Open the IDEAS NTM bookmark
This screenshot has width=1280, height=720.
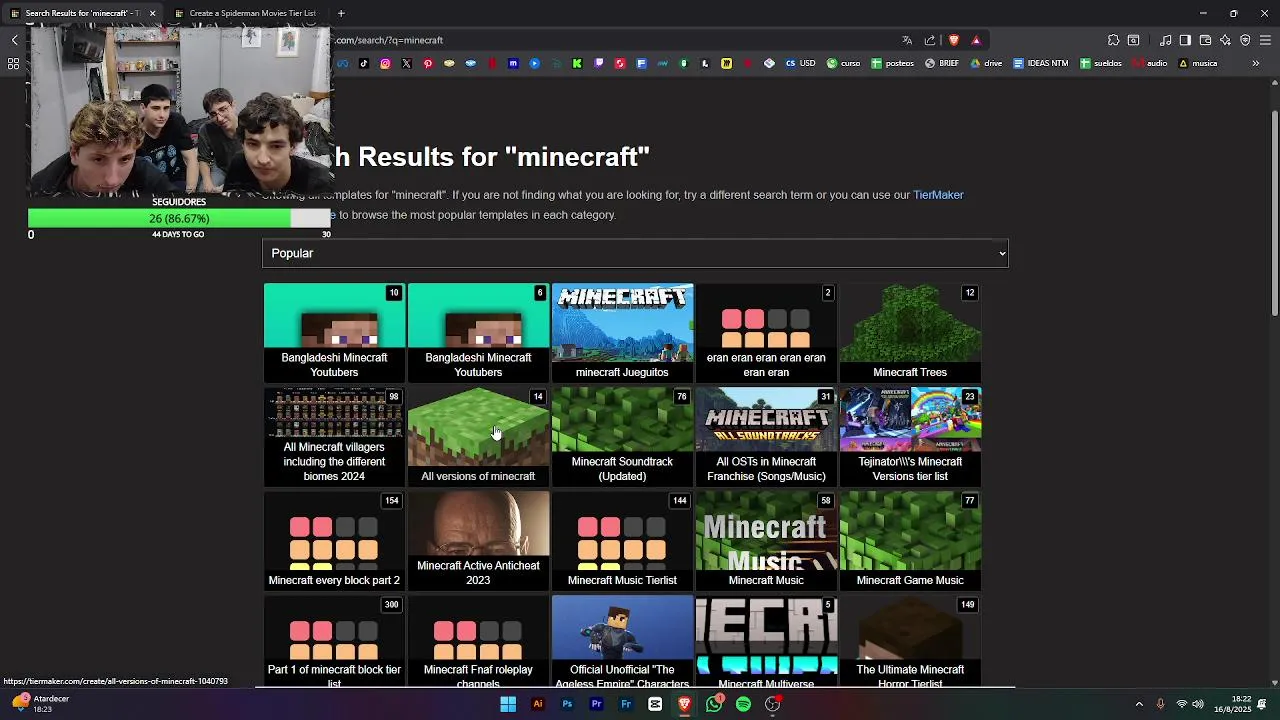(x=1041, y=63)
